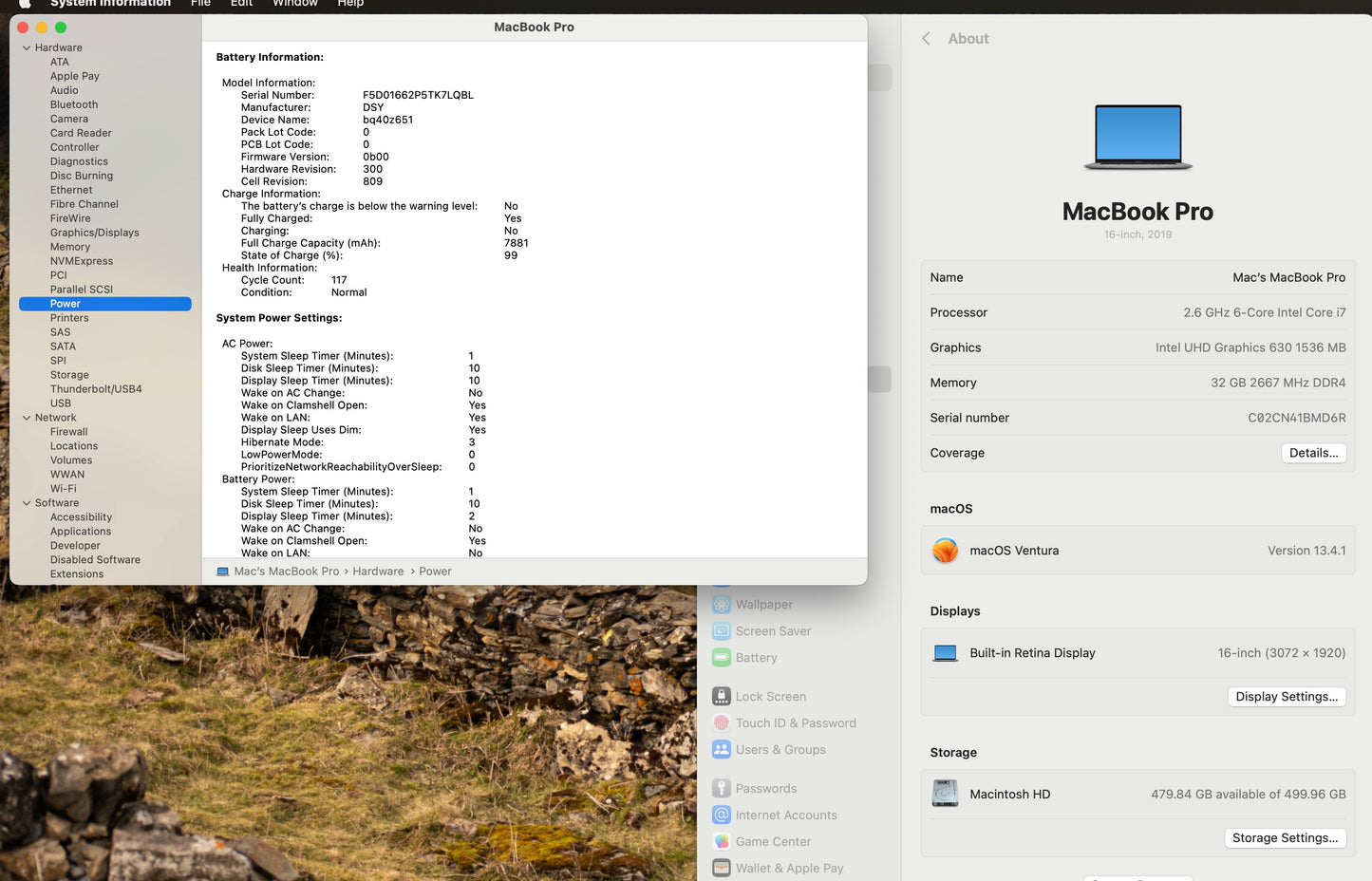1372x881 pixels.
Task: Click Storage Settings button
Action: 1284,838
